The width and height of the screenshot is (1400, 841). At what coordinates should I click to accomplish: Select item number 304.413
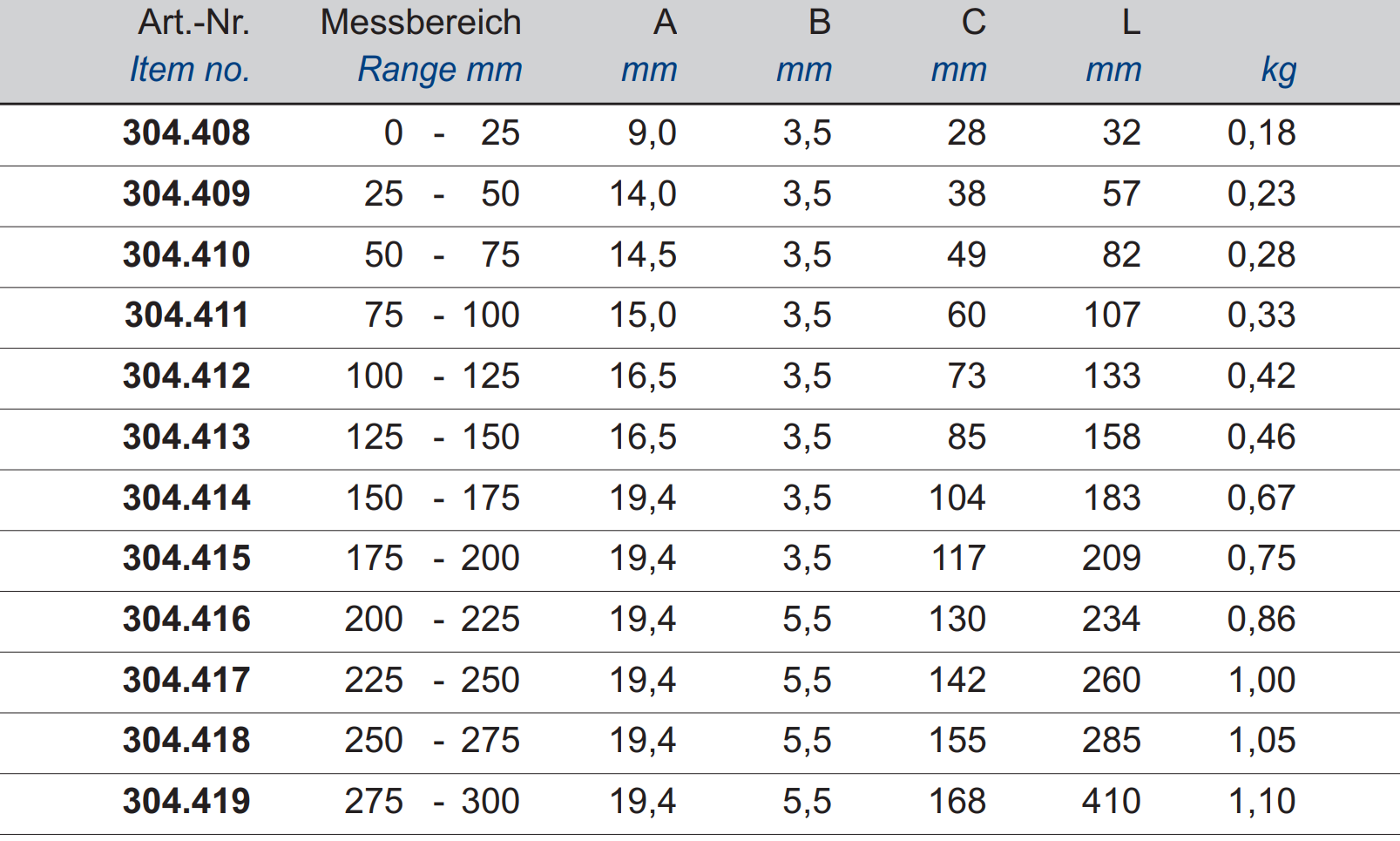tap(186, 437)
